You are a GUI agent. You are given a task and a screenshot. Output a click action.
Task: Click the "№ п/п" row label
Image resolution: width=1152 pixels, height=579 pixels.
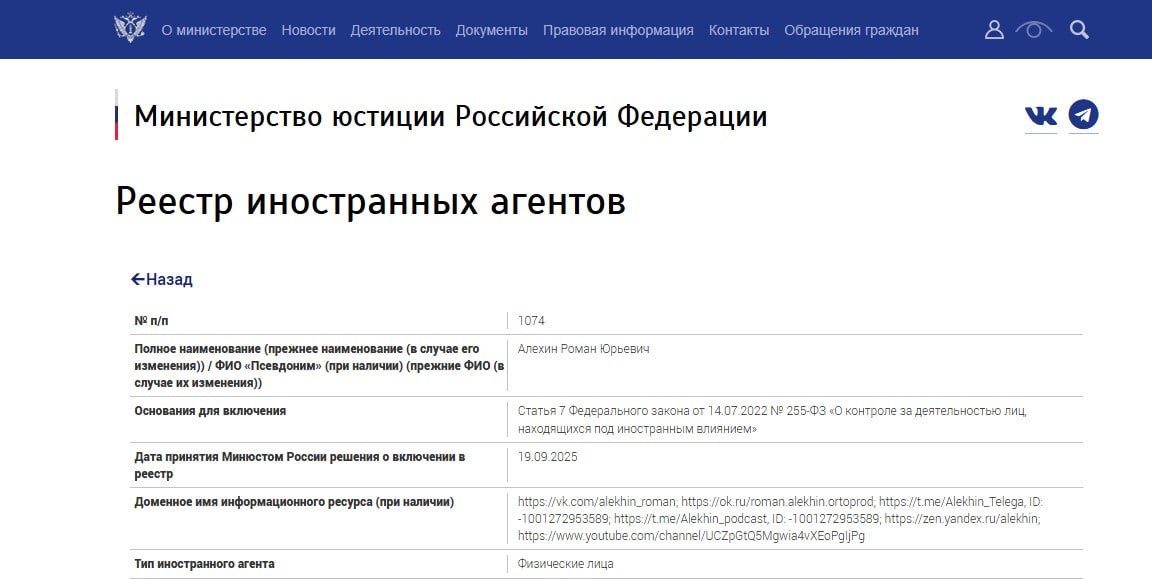click(151, 321)
